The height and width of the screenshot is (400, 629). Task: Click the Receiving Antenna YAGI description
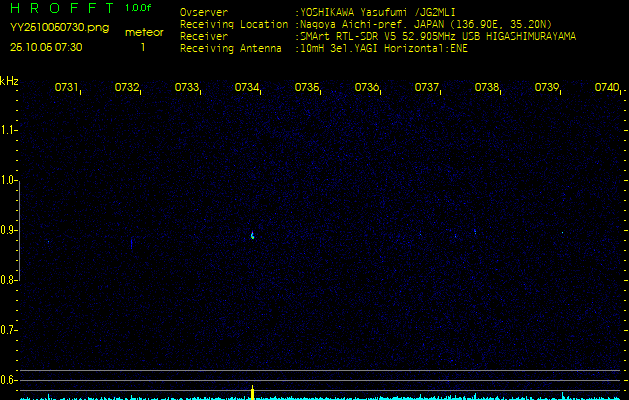click(x=383, y=47)
